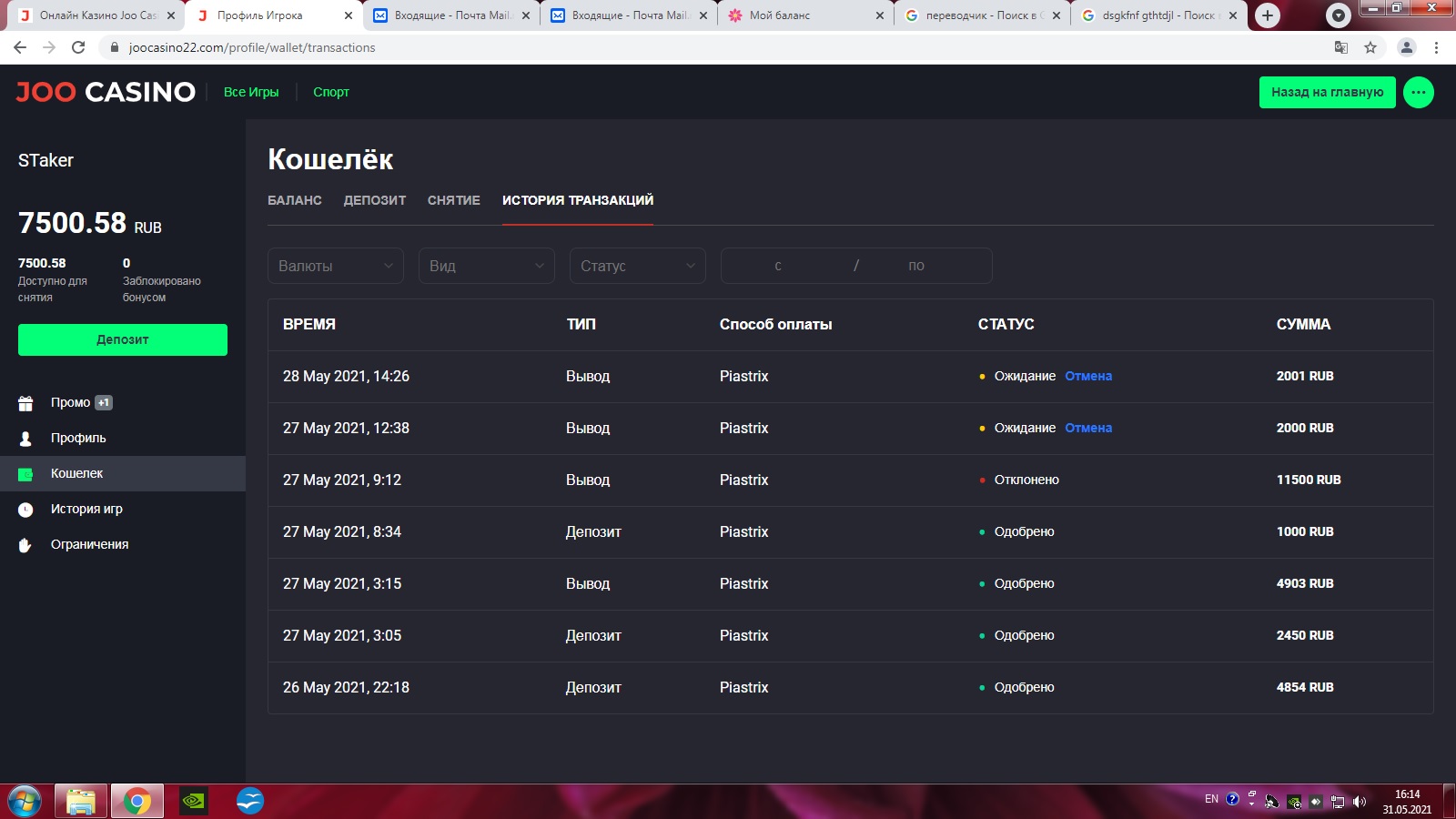Click the Google Translate icon in address bar

tap(1340, 47)
